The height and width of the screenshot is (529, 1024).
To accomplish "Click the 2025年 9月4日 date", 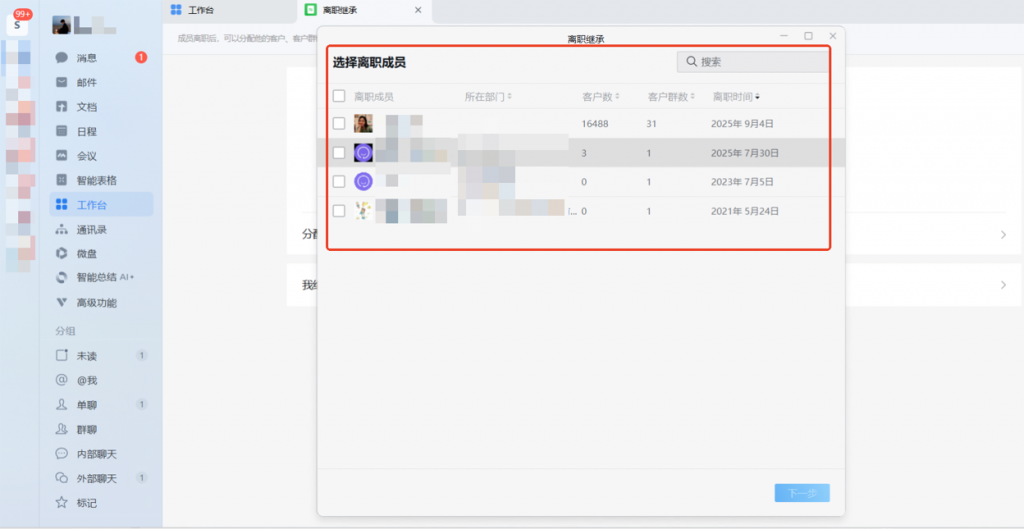I will (x=743, y=123).
